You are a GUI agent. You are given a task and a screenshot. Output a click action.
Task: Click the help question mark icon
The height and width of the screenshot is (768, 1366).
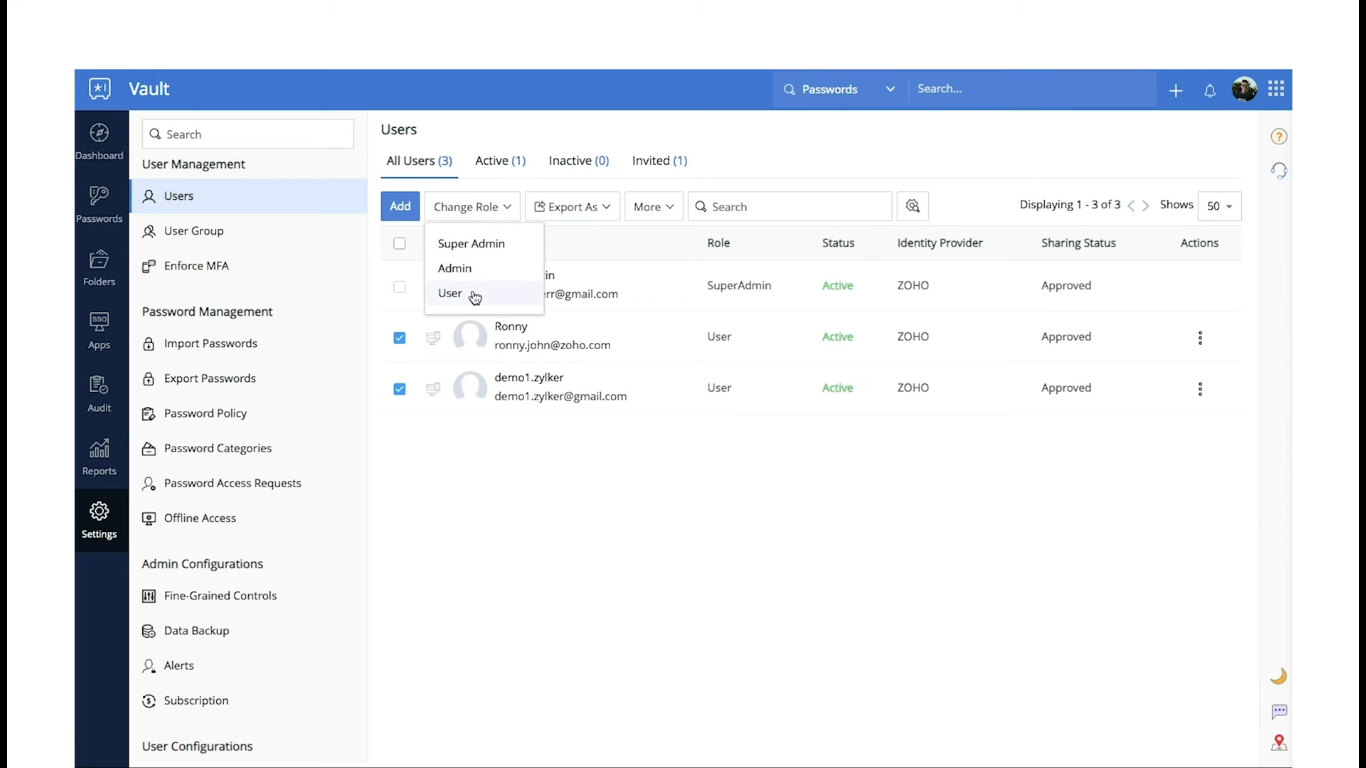click(x=1279, y=137)
